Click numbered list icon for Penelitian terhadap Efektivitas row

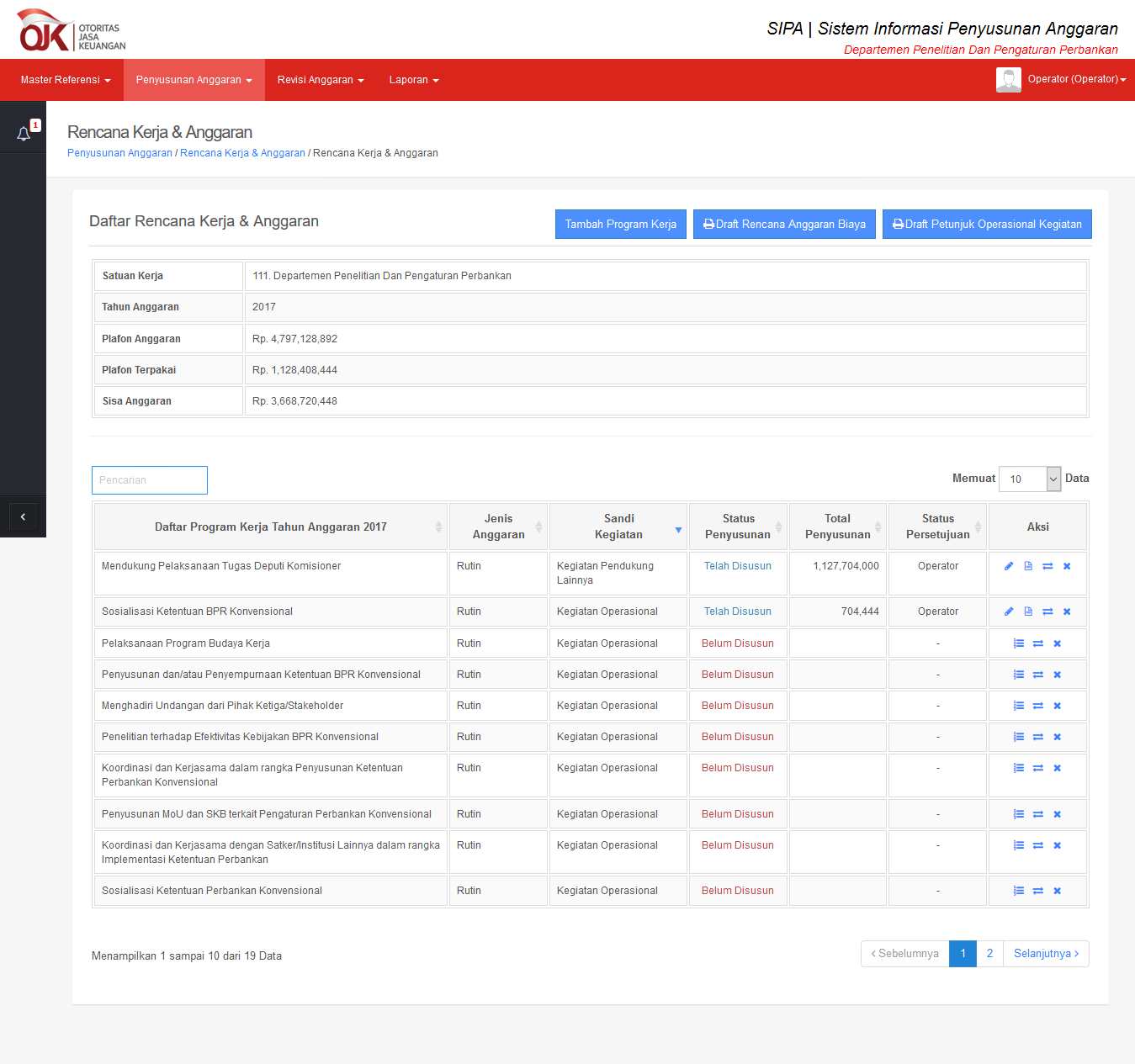pos(1019,737)
